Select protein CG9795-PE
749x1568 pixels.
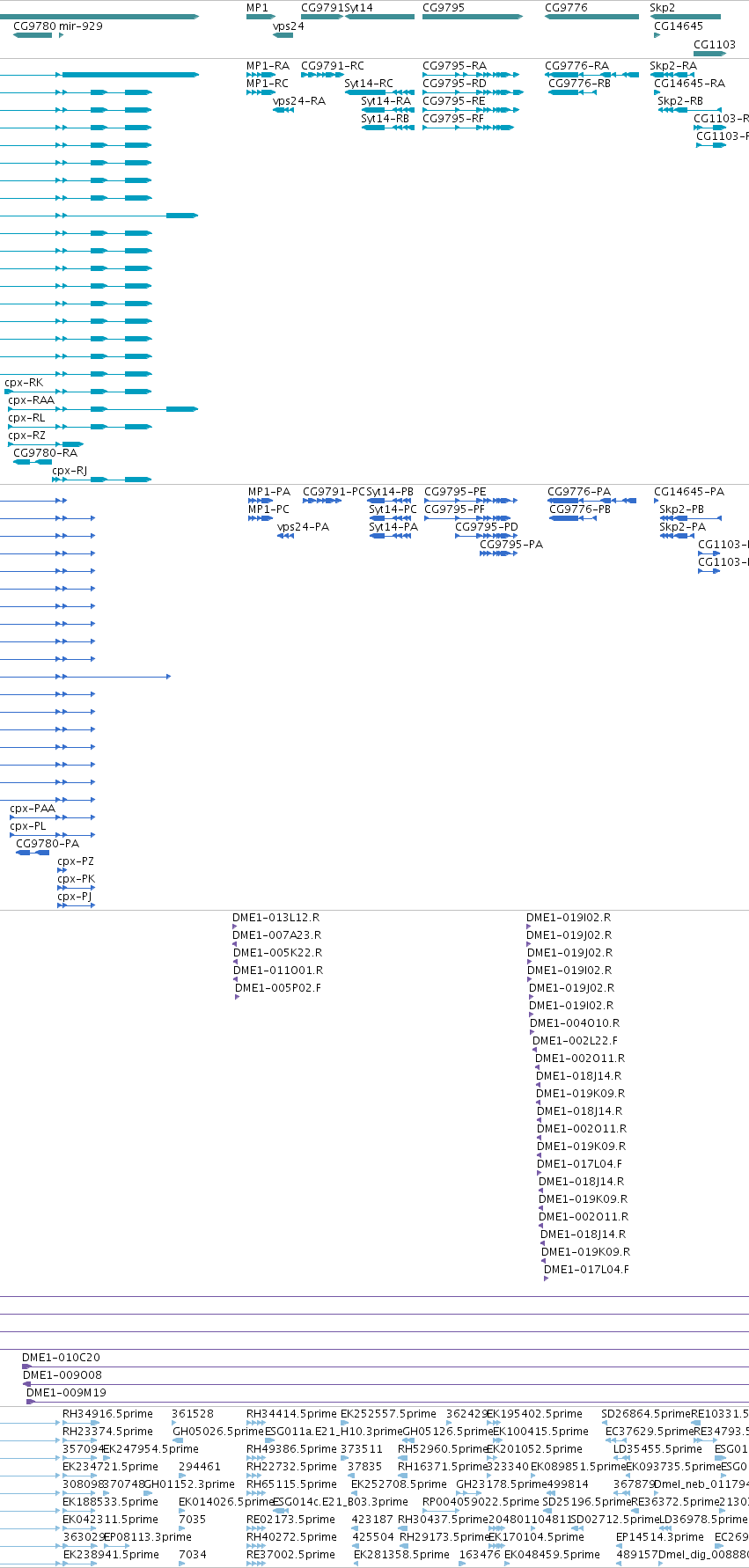455,492
